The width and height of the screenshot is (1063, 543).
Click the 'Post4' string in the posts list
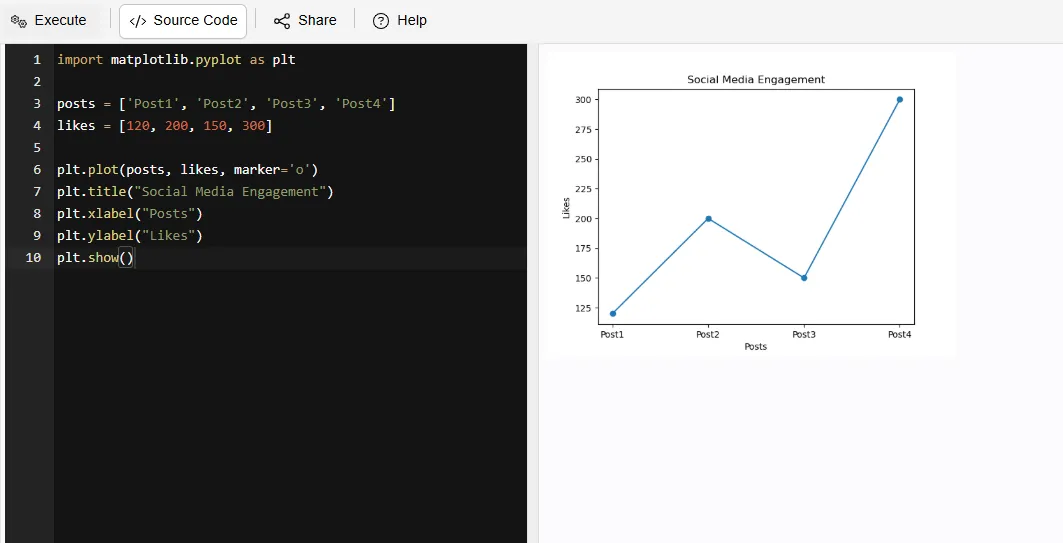[x=361, y=104]
